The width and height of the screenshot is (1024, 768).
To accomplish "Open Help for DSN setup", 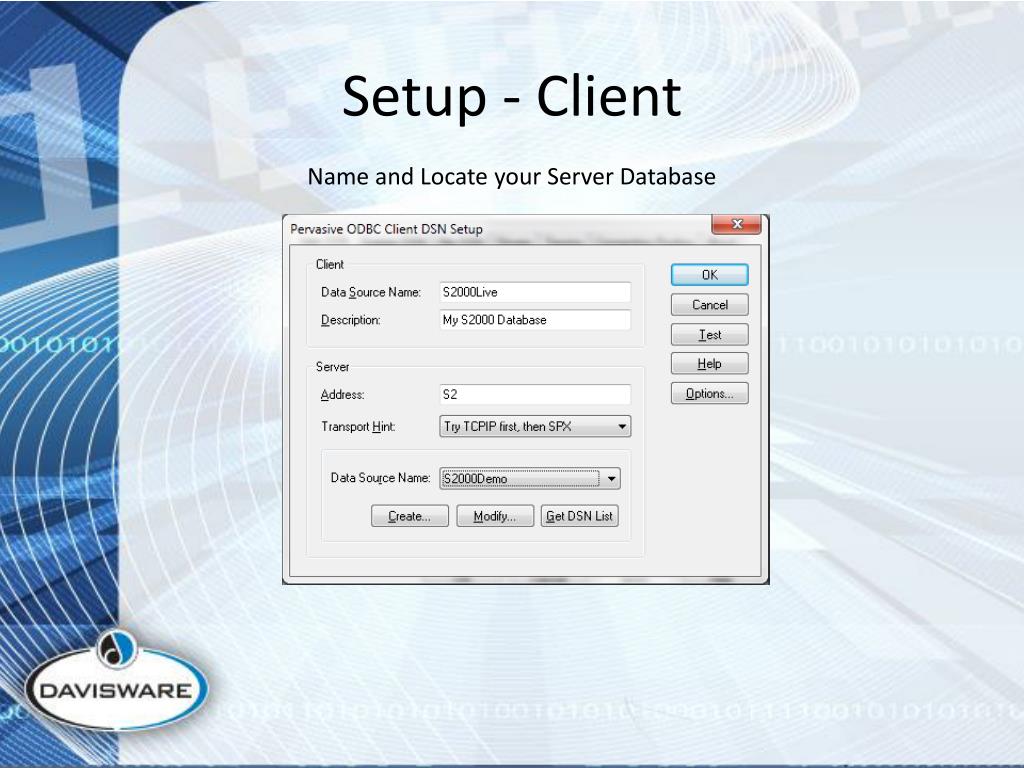I will pyautogui.click(x=709, y=364).
